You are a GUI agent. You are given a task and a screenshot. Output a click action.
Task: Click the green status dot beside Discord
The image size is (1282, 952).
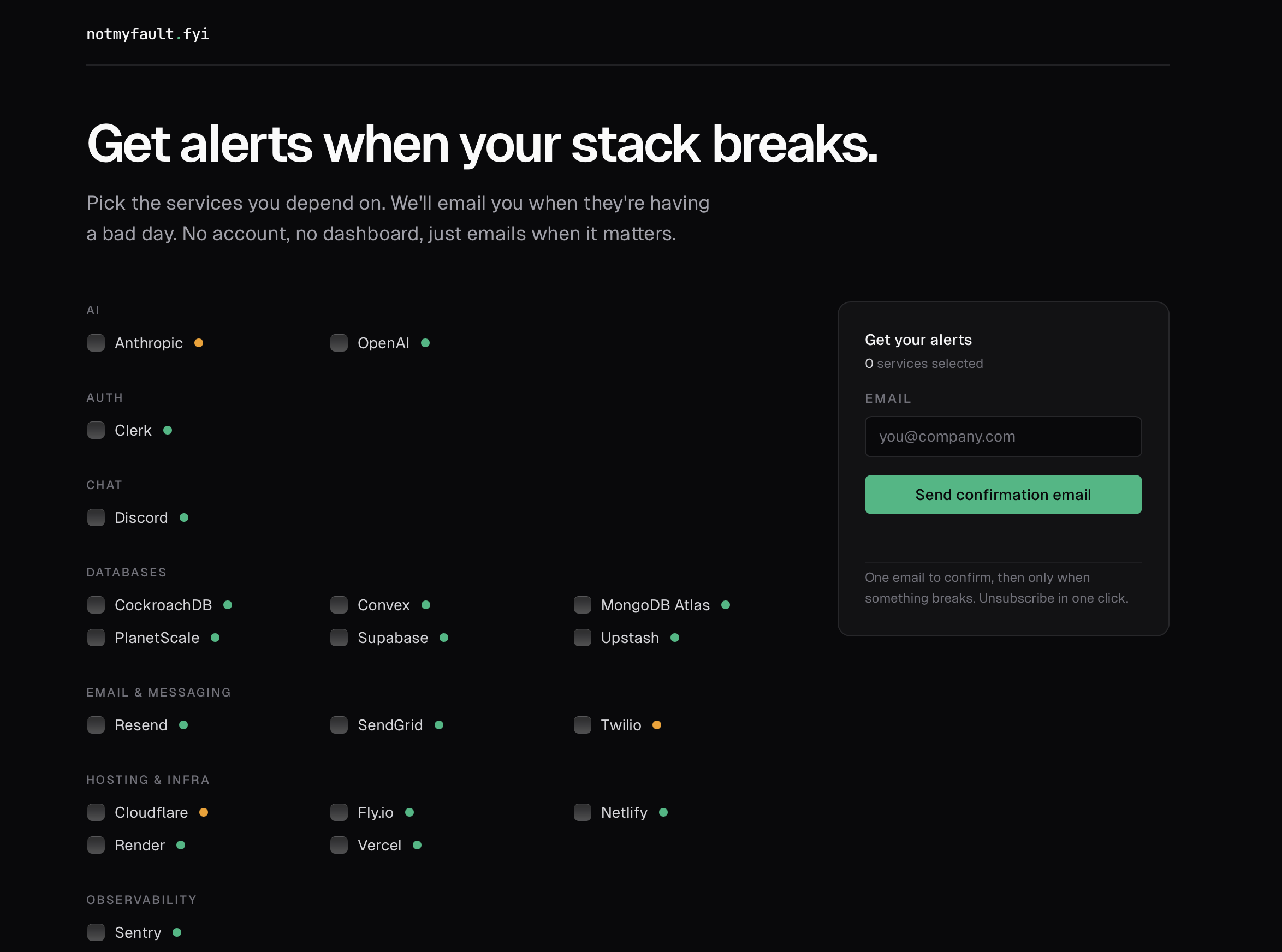tap(184, 517)
